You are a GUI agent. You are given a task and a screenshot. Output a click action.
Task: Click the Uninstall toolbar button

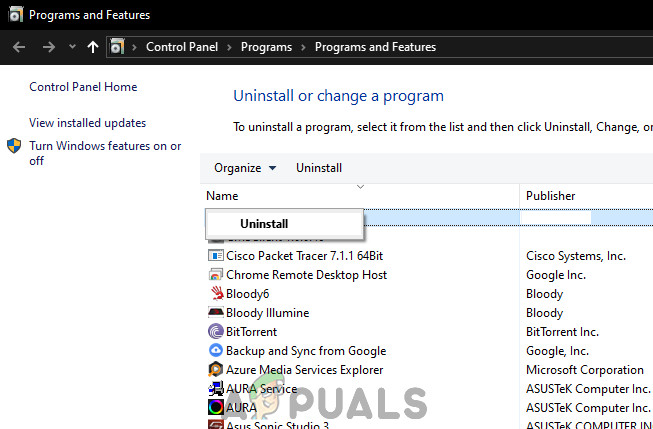[319, 168]
